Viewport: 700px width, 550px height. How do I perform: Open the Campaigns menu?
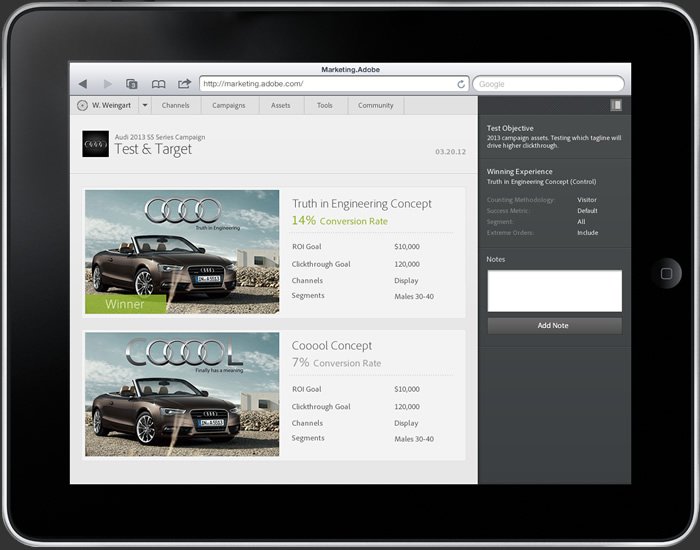[x=229, y=105]
